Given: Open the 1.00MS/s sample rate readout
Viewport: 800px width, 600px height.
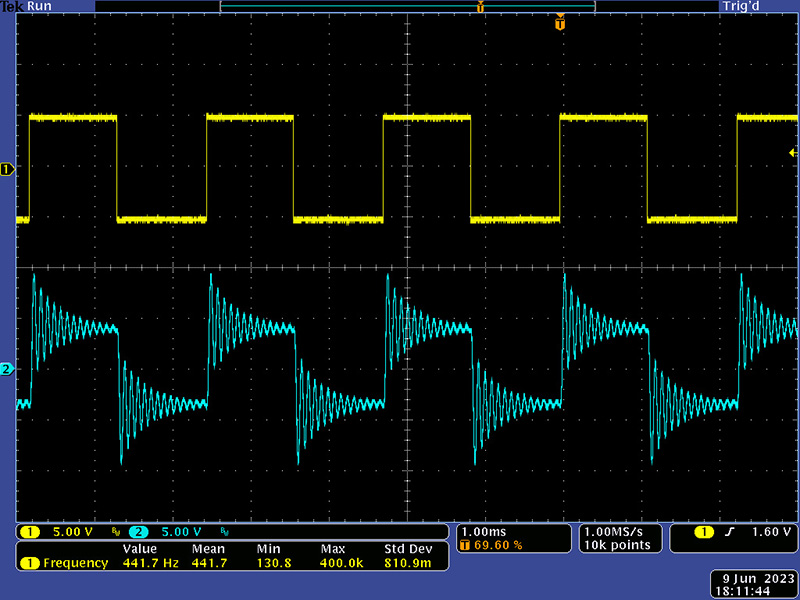Looking at the screenshot, I should 617,531.
